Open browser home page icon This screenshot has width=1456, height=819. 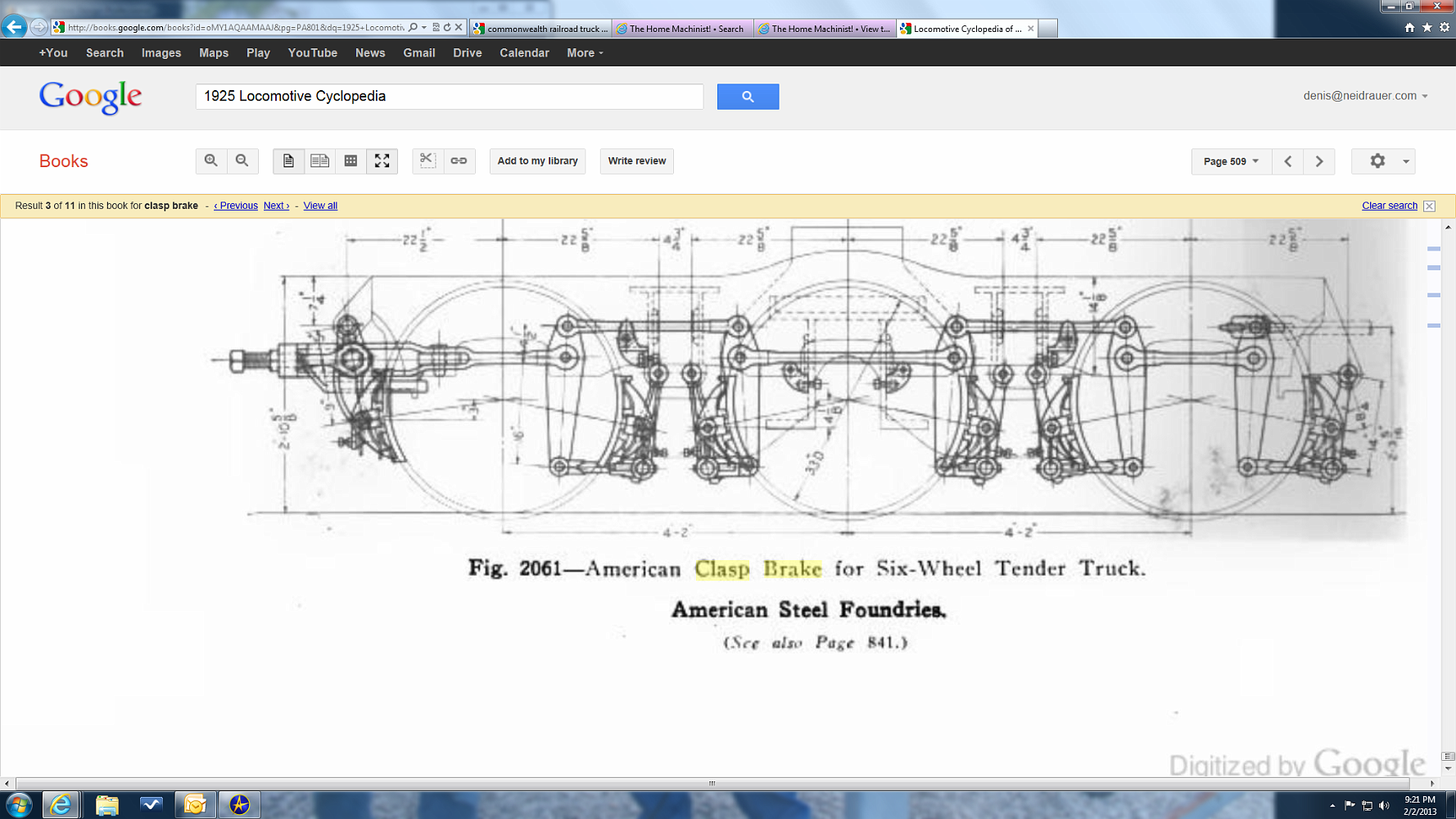point(1409,27)
